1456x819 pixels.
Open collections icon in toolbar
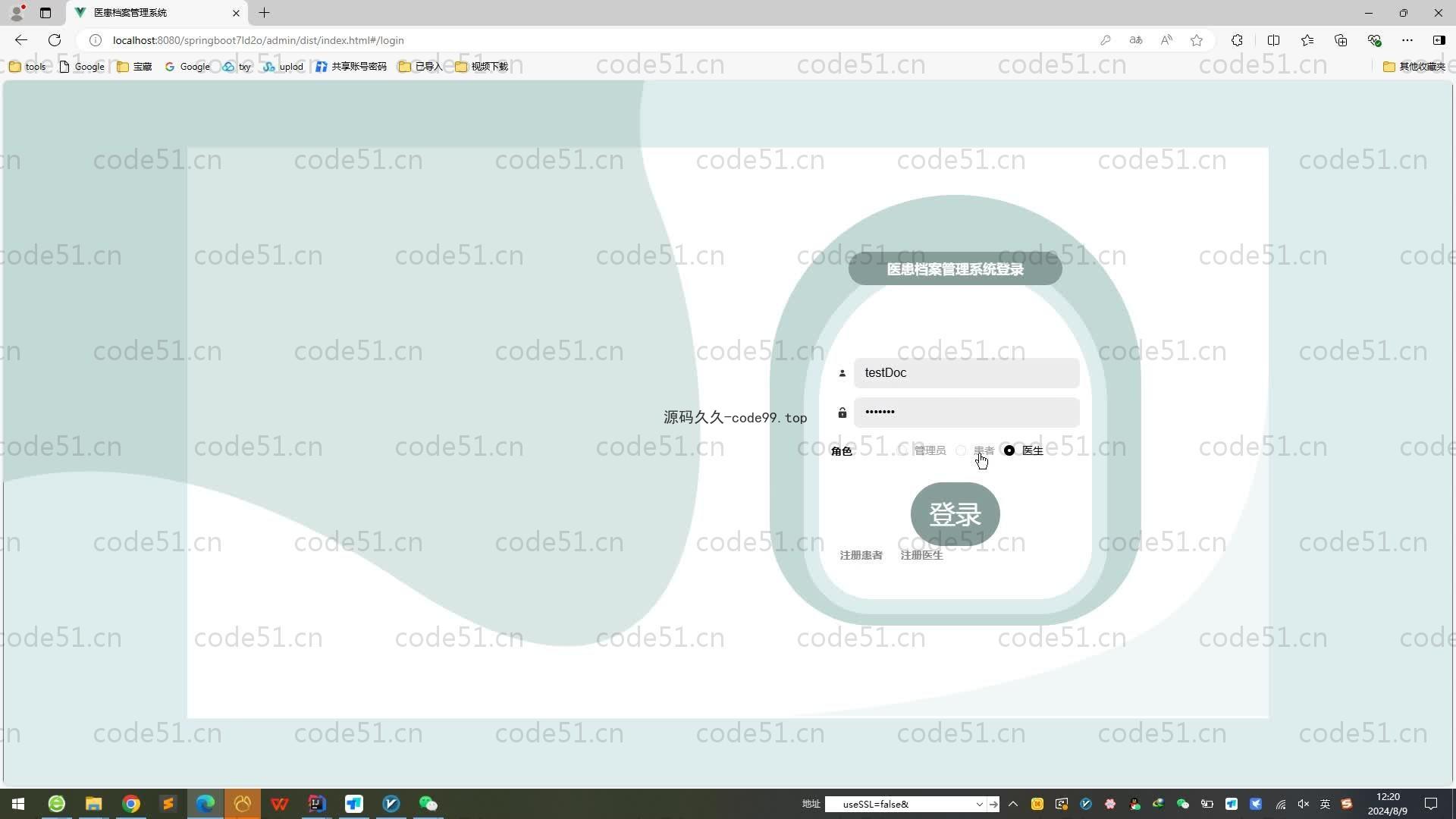1341,40
